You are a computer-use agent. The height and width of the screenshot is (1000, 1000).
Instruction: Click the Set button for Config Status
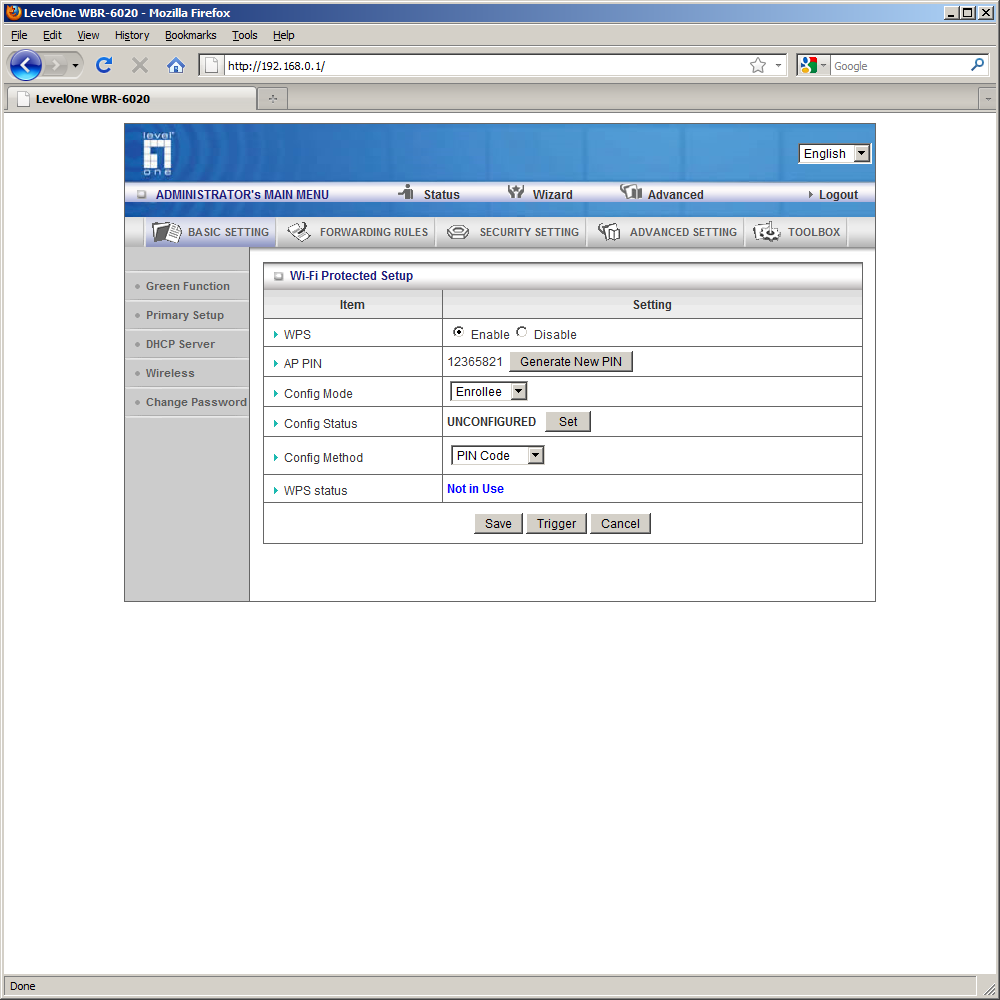(568, 422)
